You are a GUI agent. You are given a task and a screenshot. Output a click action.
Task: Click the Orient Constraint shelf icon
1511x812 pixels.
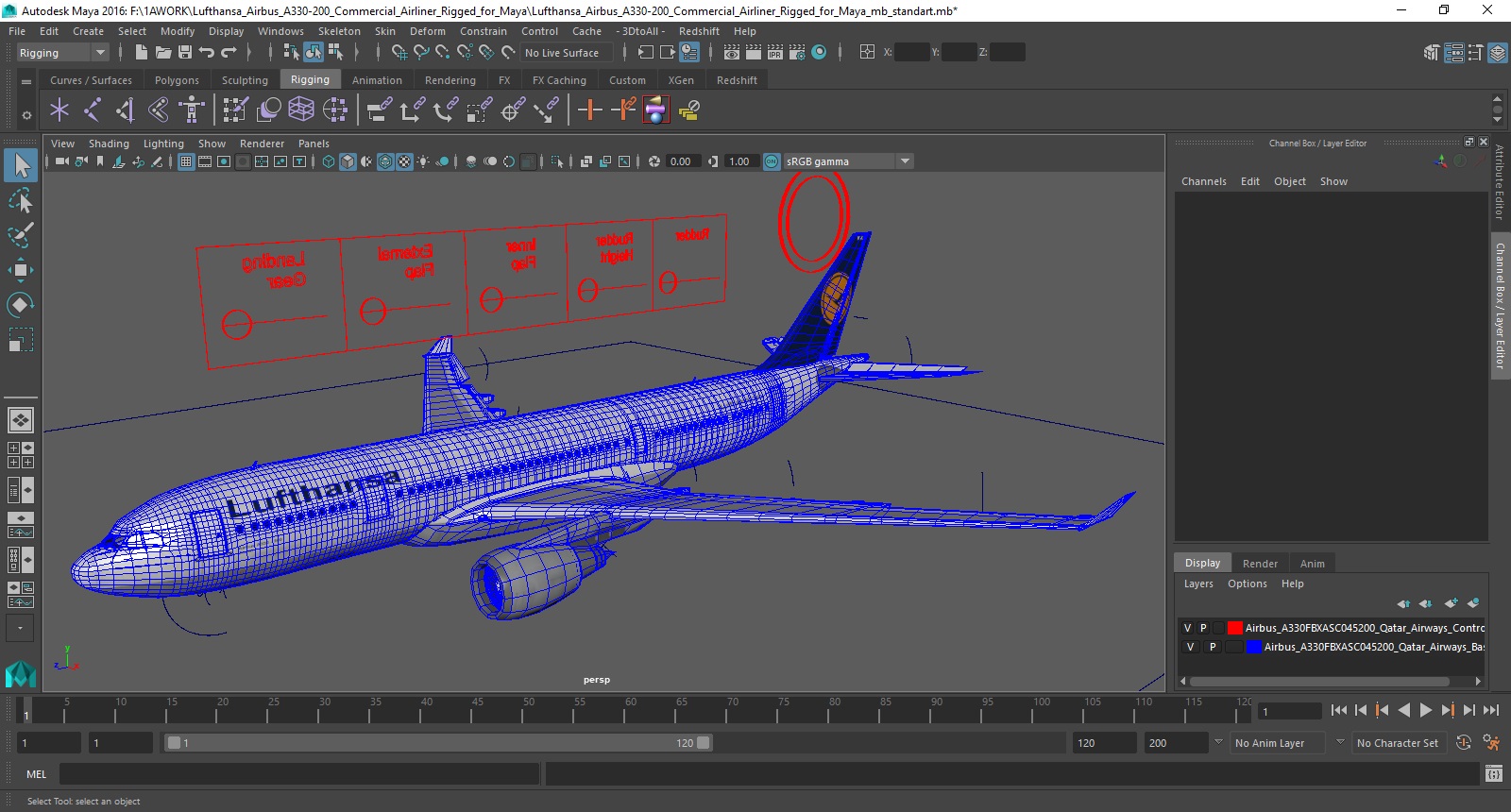coord(446,110)
